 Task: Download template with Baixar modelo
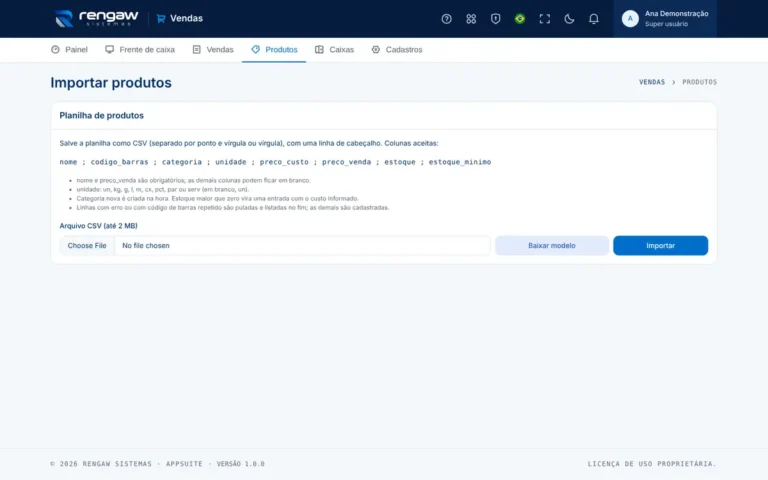coord(552,245)
